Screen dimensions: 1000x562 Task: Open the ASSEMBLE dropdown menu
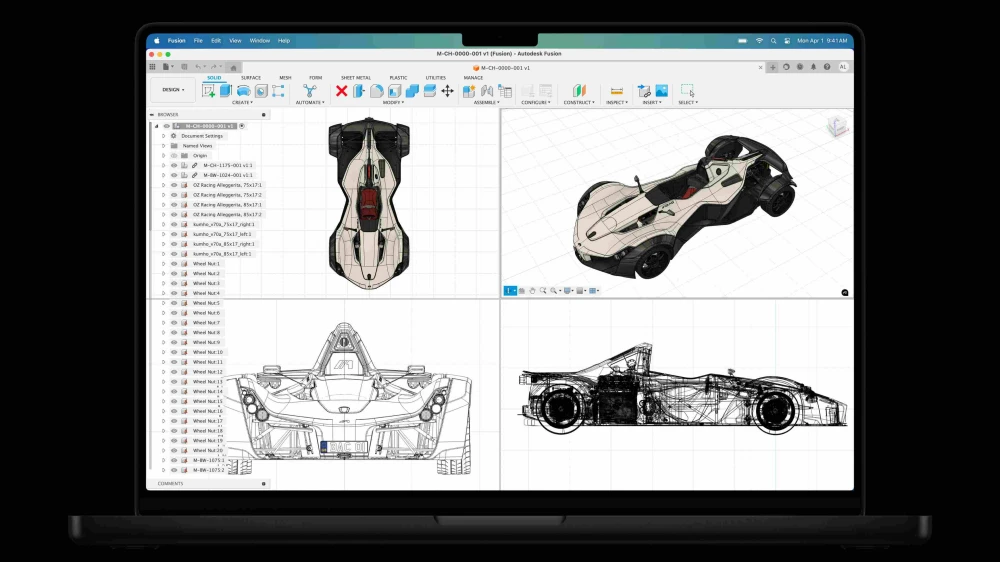click(x=487, y=102)
